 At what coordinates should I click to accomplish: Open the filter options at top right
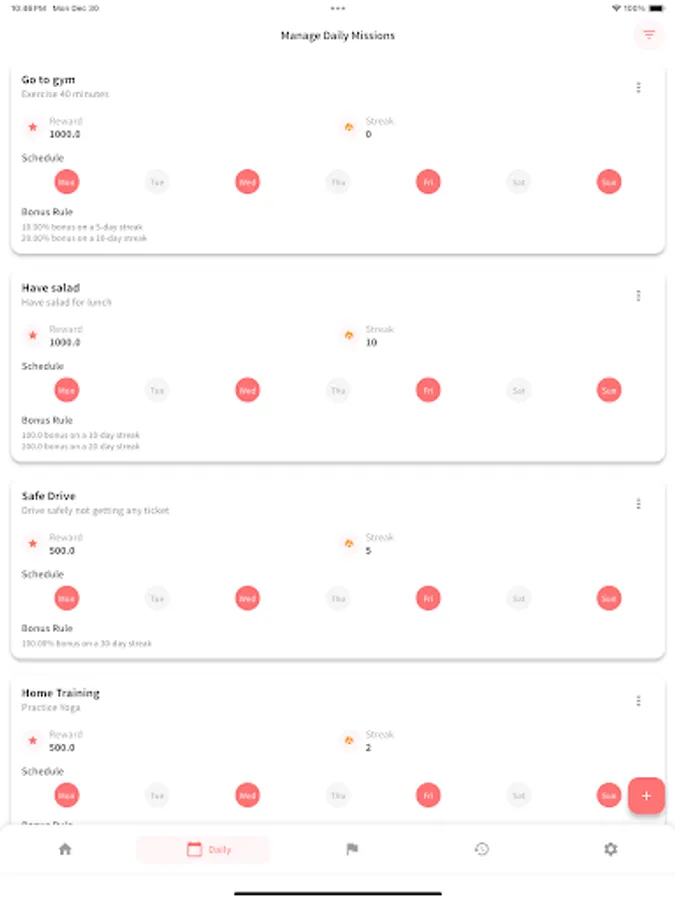click(x=649, y=35)
